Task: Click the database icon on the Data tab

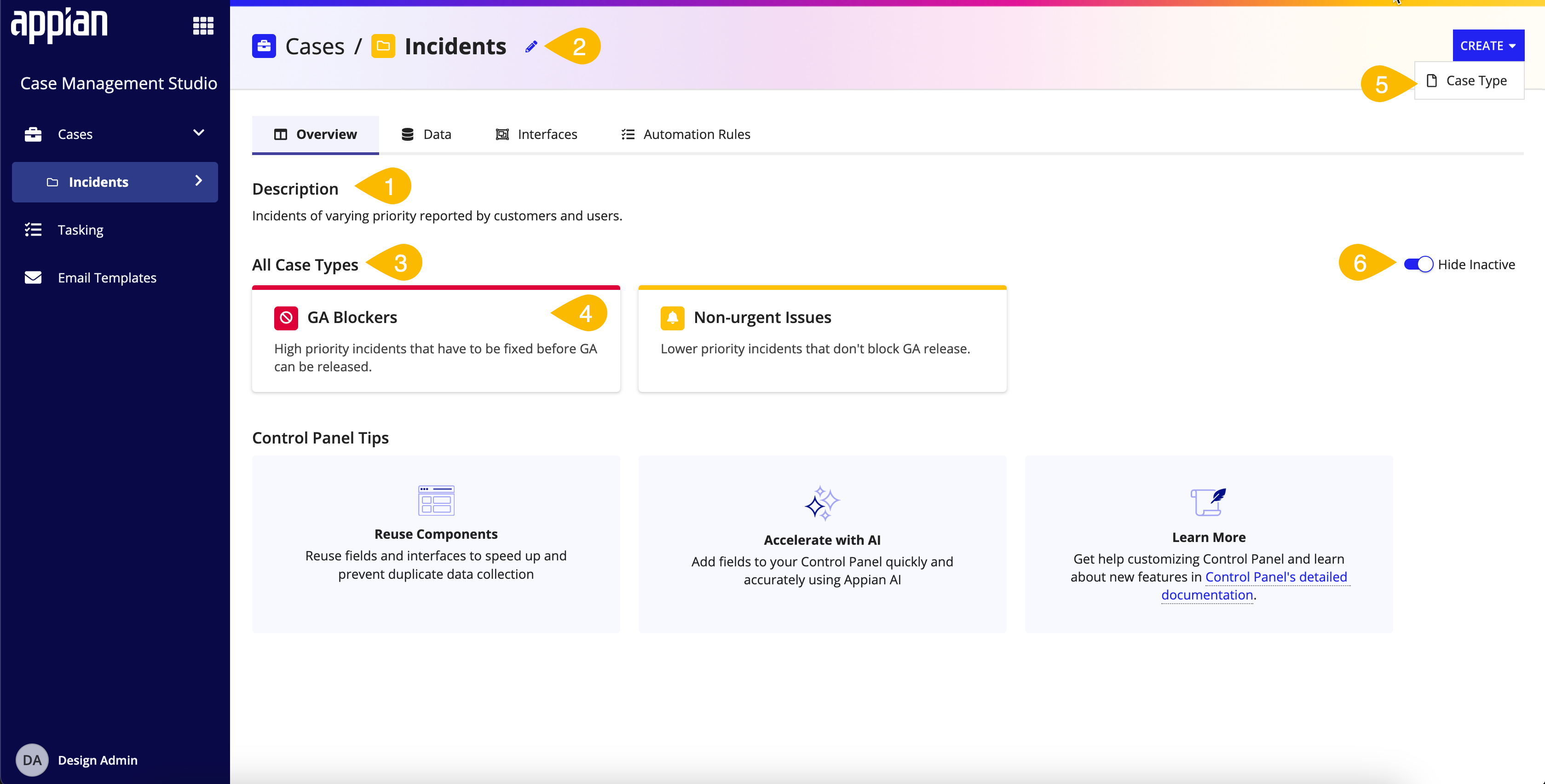Action: pyautogui.click(x=408, y=134)
